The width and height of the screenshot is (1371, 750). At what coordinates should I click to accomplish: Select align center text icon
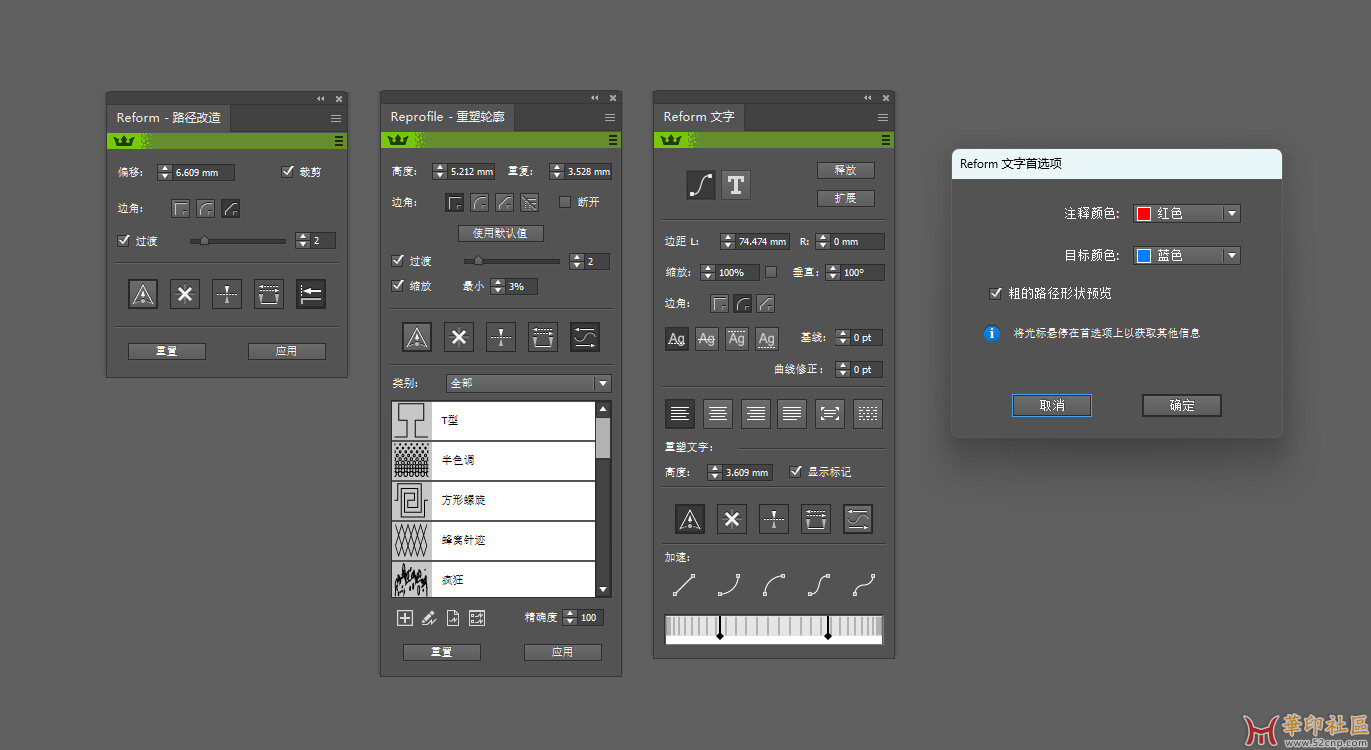(718, 413)
